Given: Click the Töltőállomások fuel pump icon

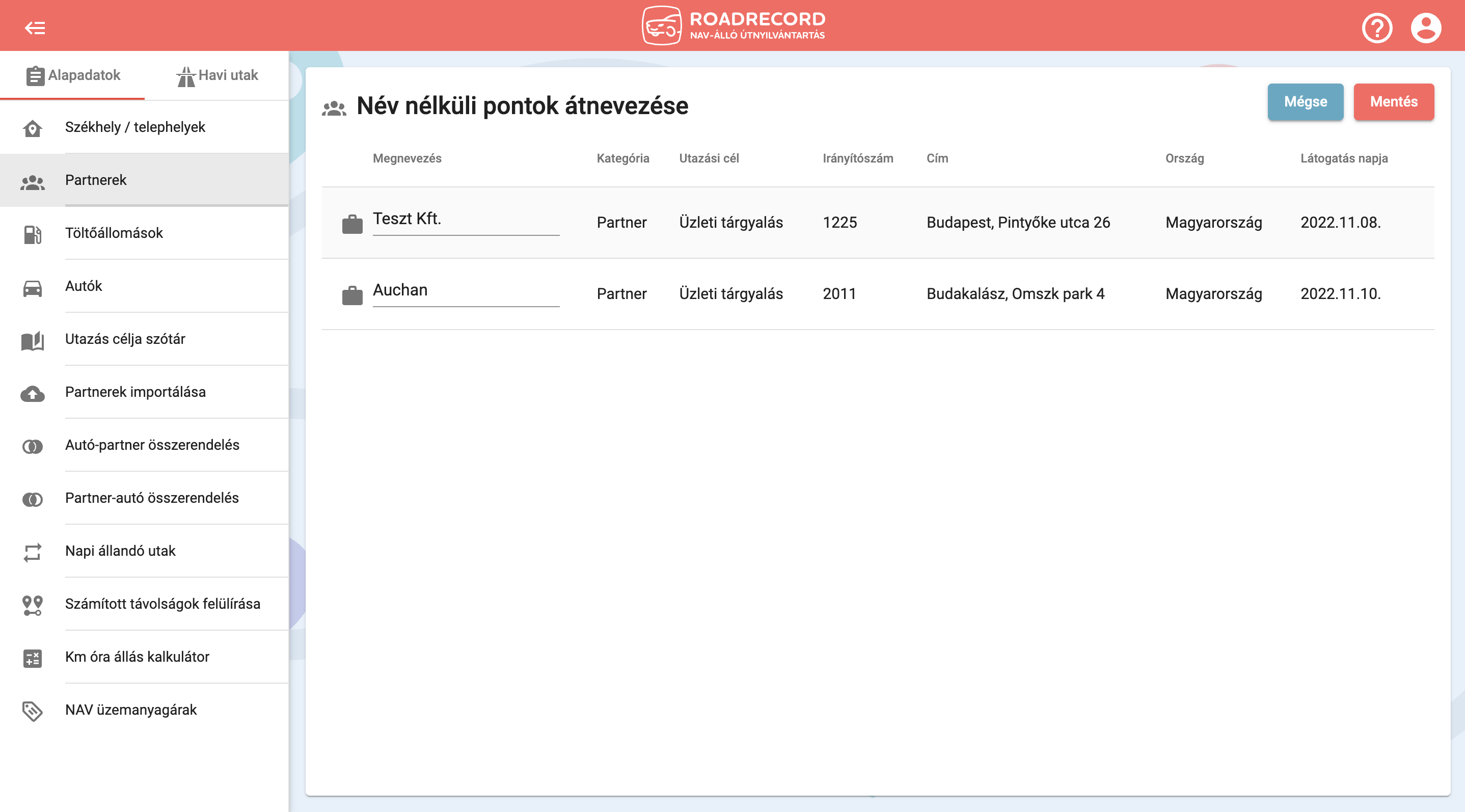Looking at the screenshot, I should tap(33, 234).
